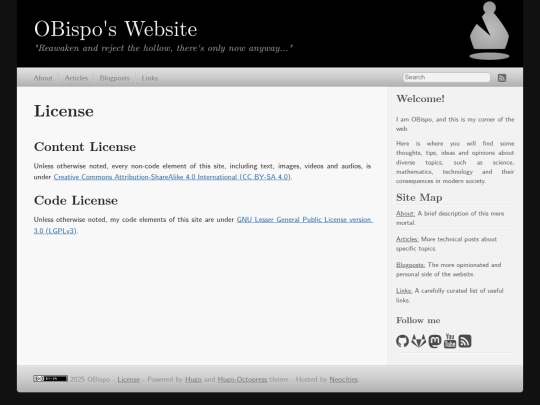Open the GitLab profile icon
Screen dimensions: 540x405
[x=418, y=341]
